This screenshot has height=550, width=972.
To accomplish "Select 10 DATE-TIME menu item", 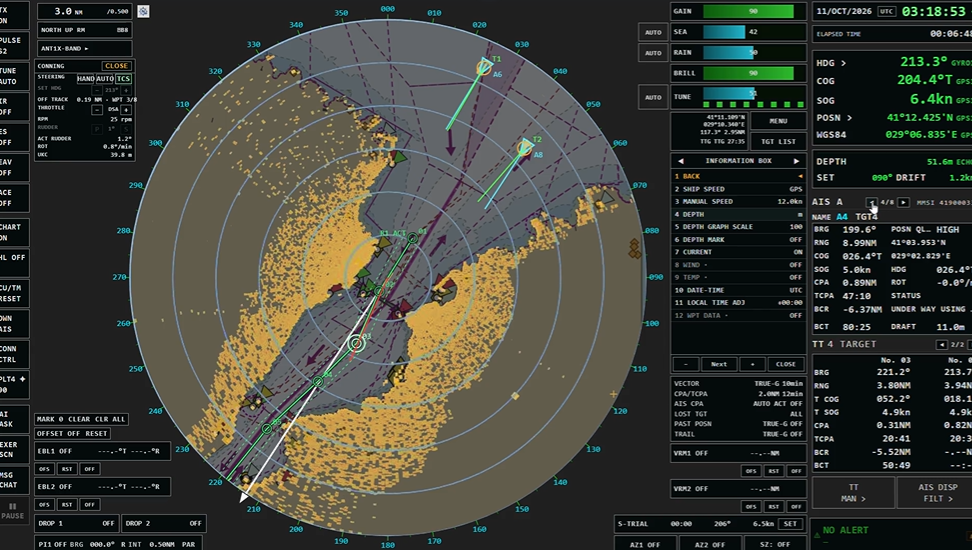I will coord(738,290).
